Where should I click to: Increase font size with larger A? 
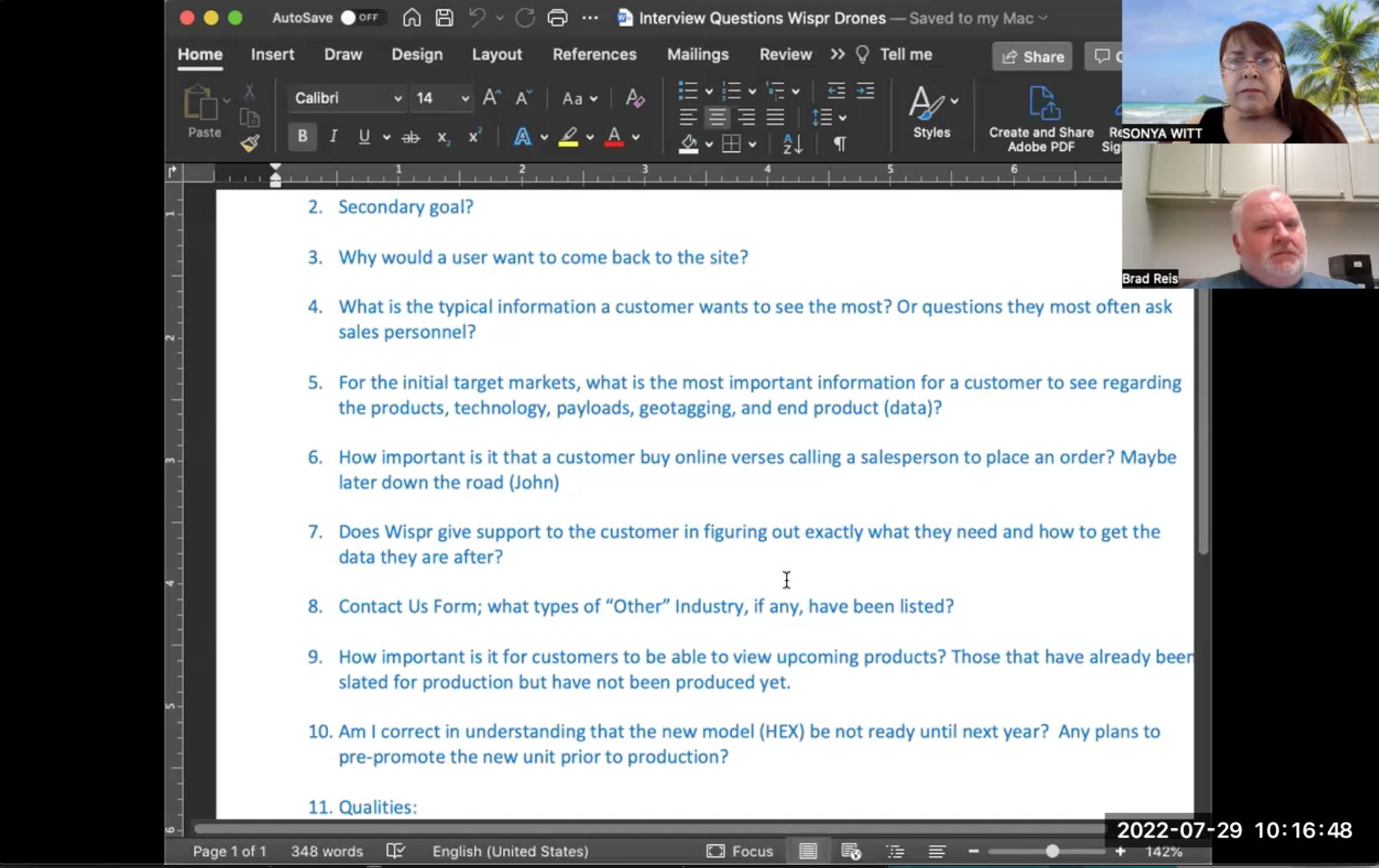[x=491, y=97]
